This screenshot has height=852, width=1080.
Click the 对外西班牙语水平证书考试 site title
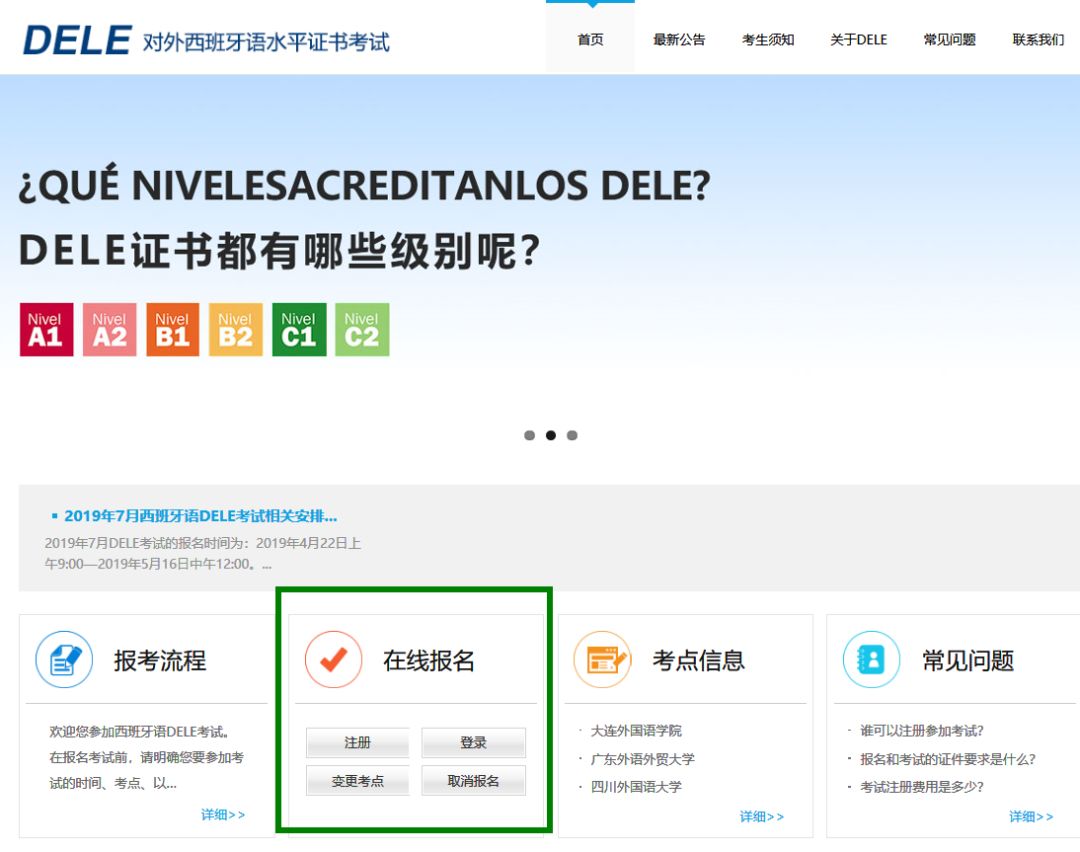(x=266, y=42)
